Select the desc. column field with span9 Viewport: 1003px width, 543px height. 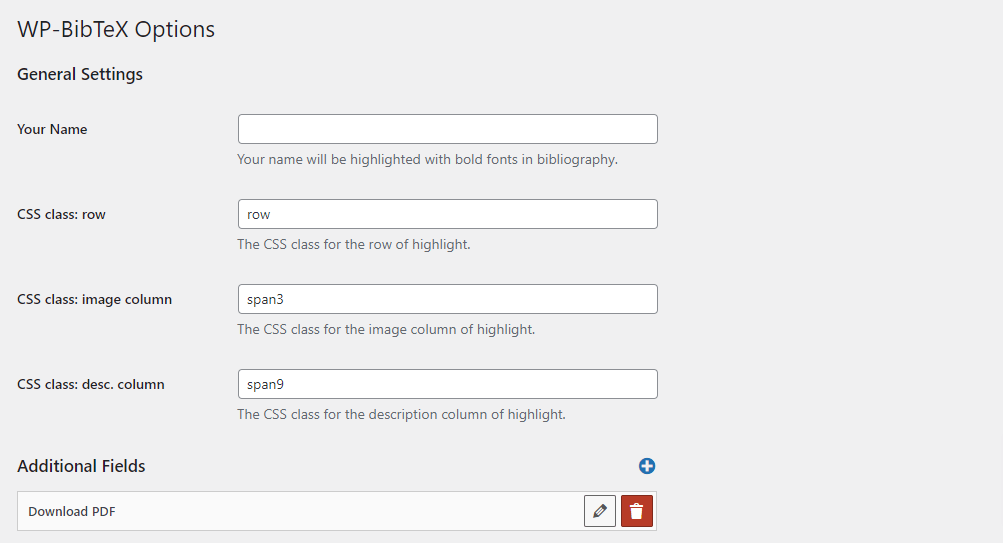447,384
